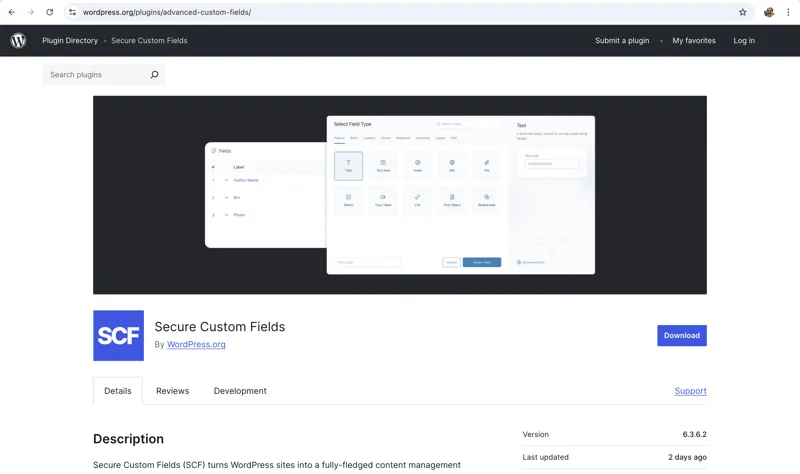Click the version number 6.3.6.2
Image resolution: width=800 pixels, height=474 pixels.
(x=694, y=434)
